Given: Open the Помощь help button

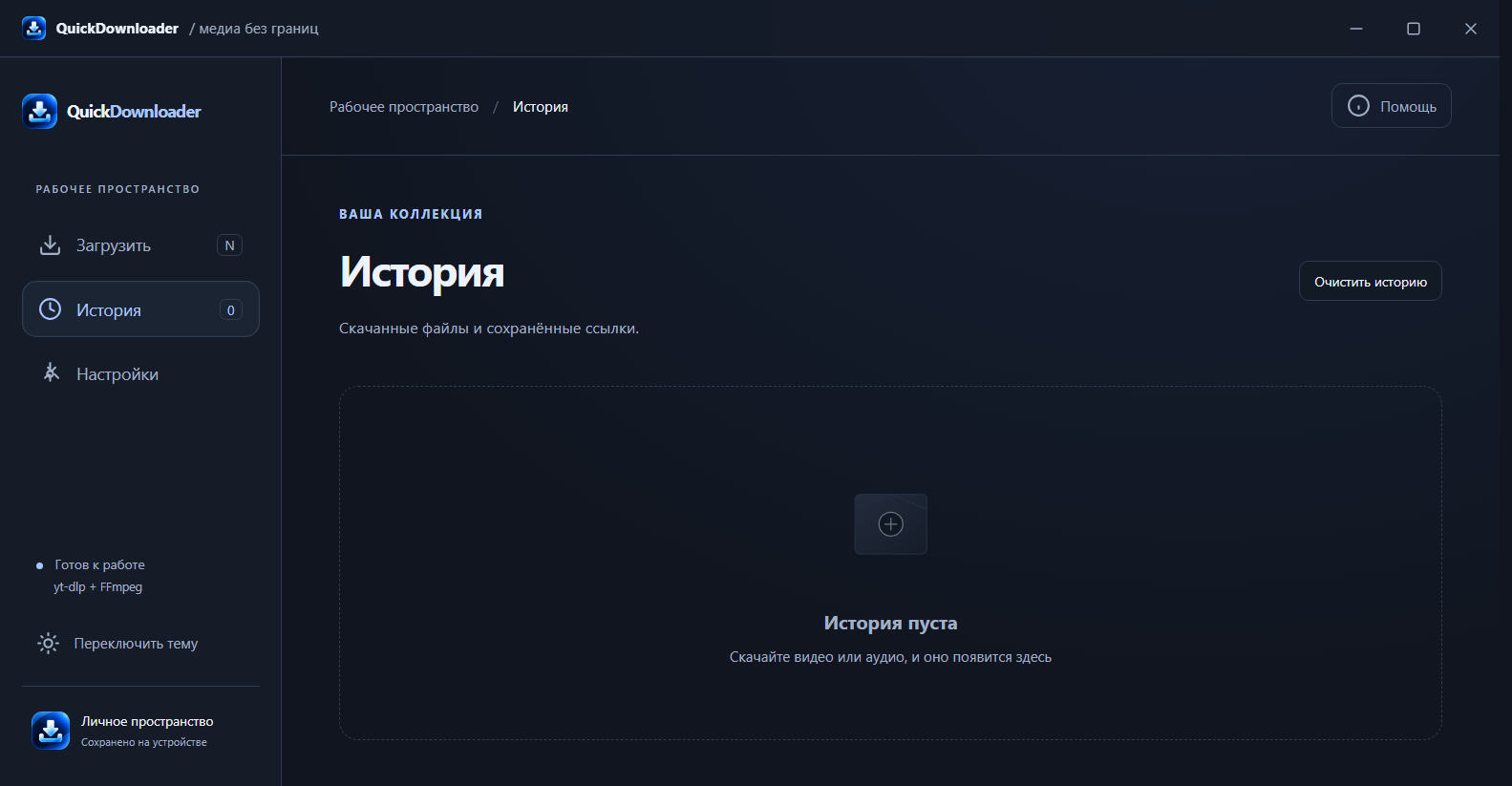Looking at the screenshot, I should (1391, 106).
